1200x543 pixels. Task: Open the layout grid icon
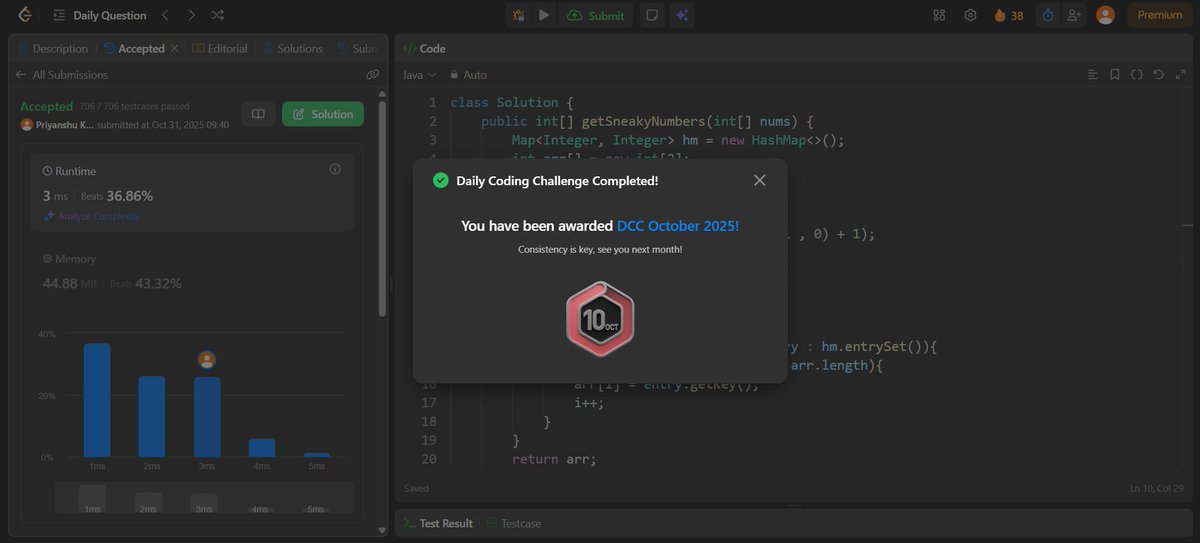click(x=939, y=15)
